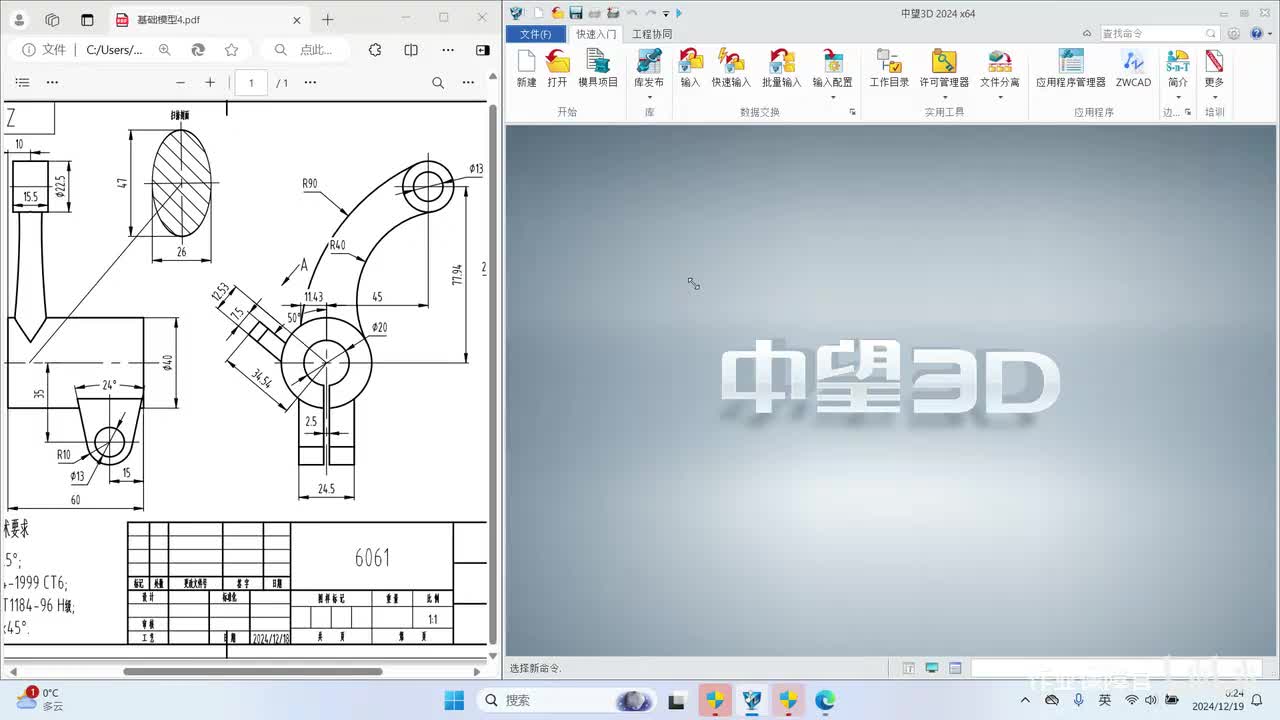Image resolution: width=1280 pixels, height=720 pixels.
Task: Expand the 库发布 dropdown arrow
Action: point(649,97)
